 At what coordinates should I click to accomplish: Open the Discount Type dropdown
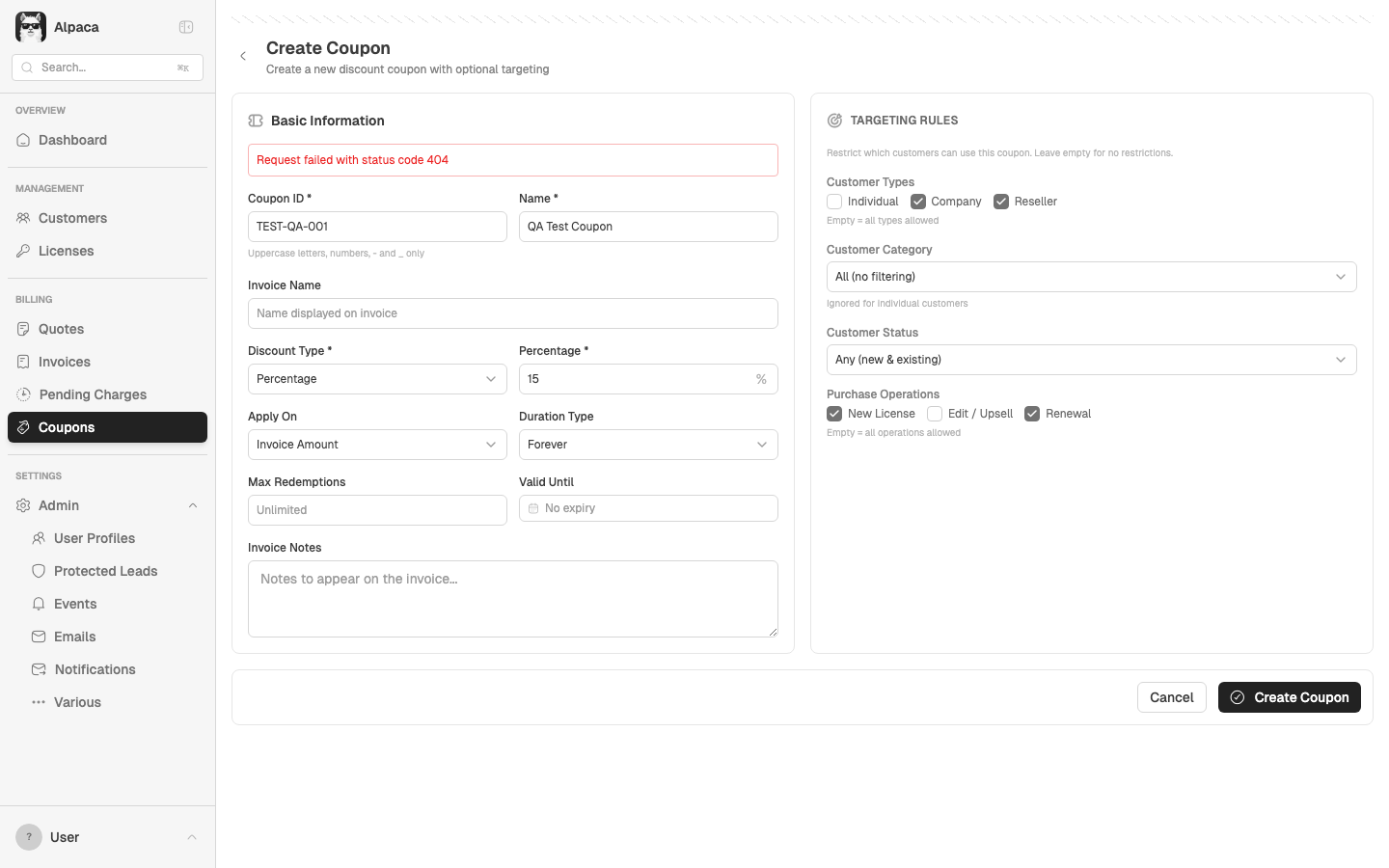coord(377,379)
